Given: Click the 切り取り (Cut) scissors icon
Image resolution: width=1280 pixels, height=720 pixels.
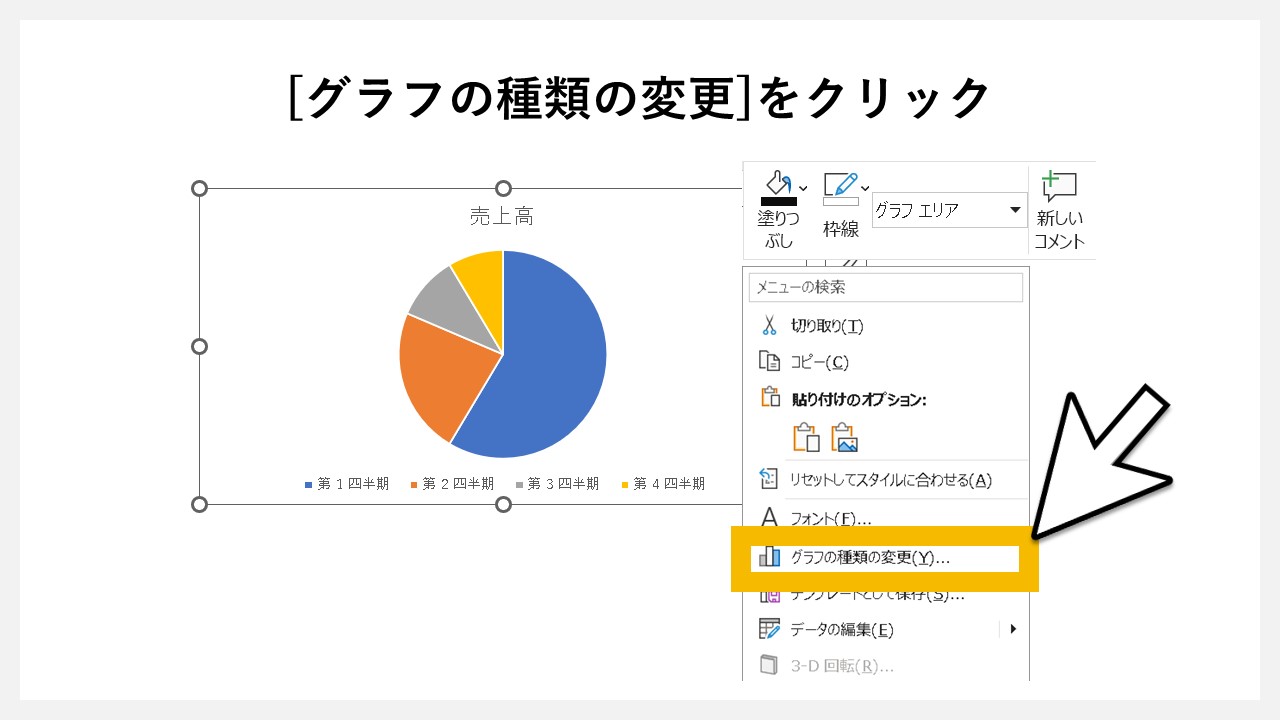Looking at the screenshot, I should tap(769, 325).
